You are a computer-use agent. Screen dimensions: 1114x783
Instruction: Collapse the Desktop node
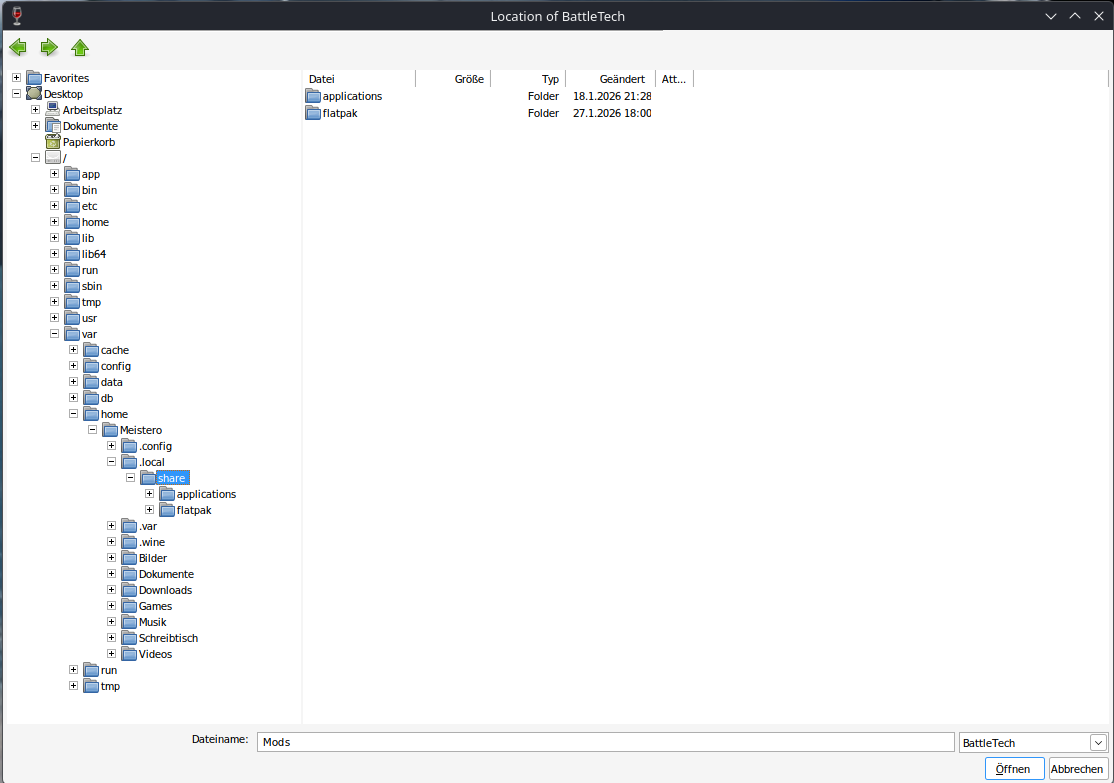16,94
